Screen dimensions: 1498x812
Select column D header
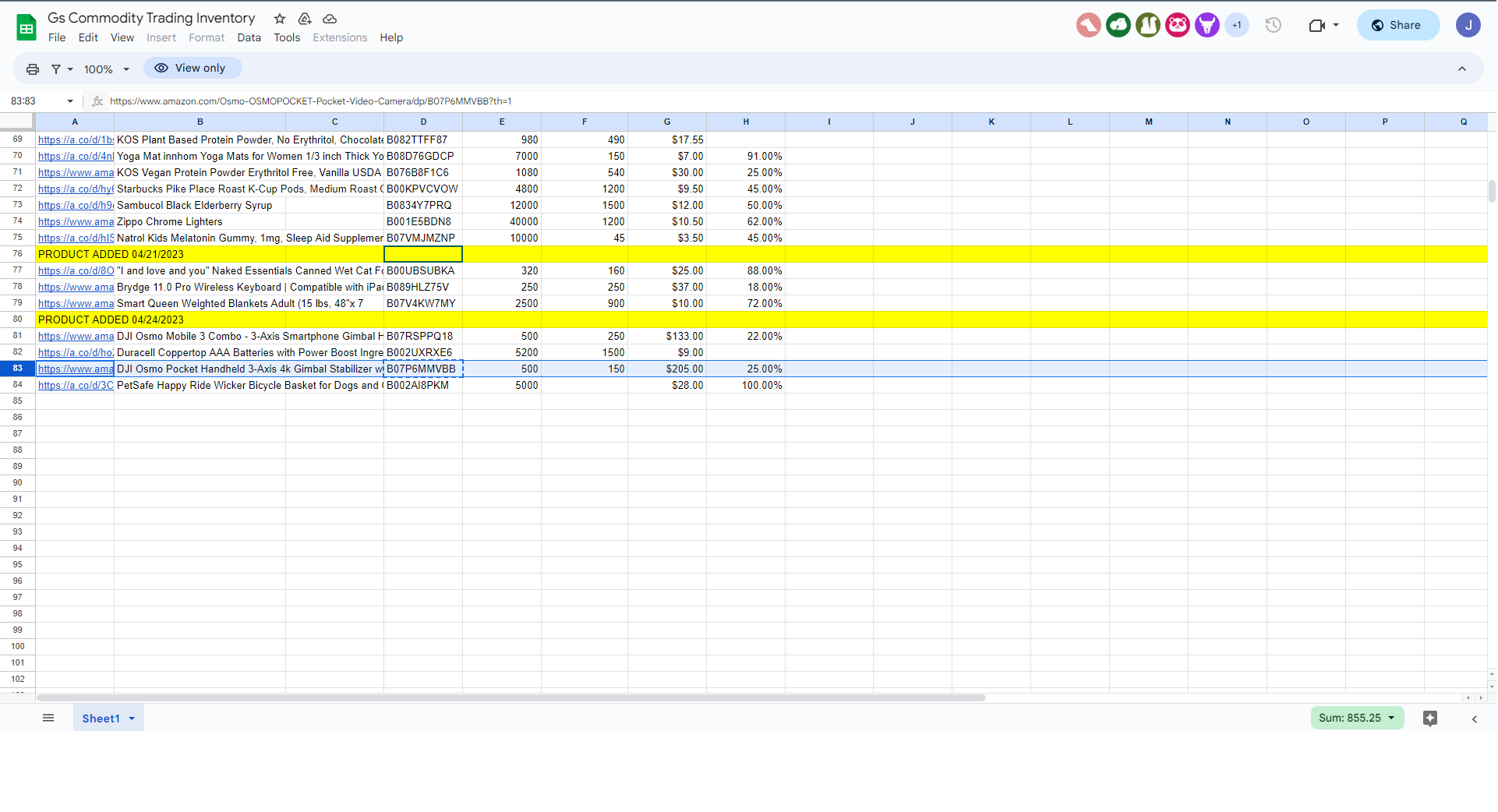423,122
